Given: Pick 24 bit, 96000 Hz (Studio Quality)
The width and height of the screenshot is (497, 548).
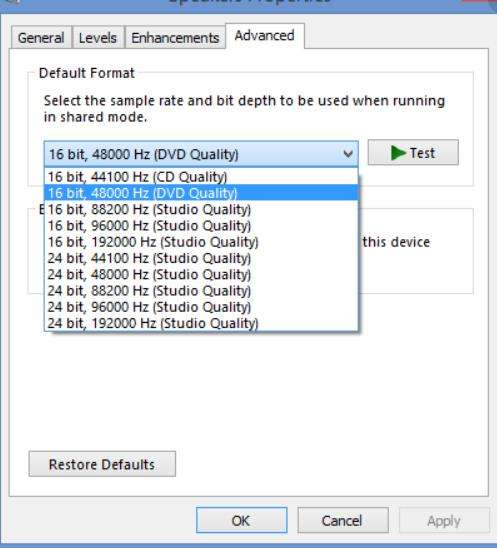Looking at the screenshot, I should coord(201,307).
